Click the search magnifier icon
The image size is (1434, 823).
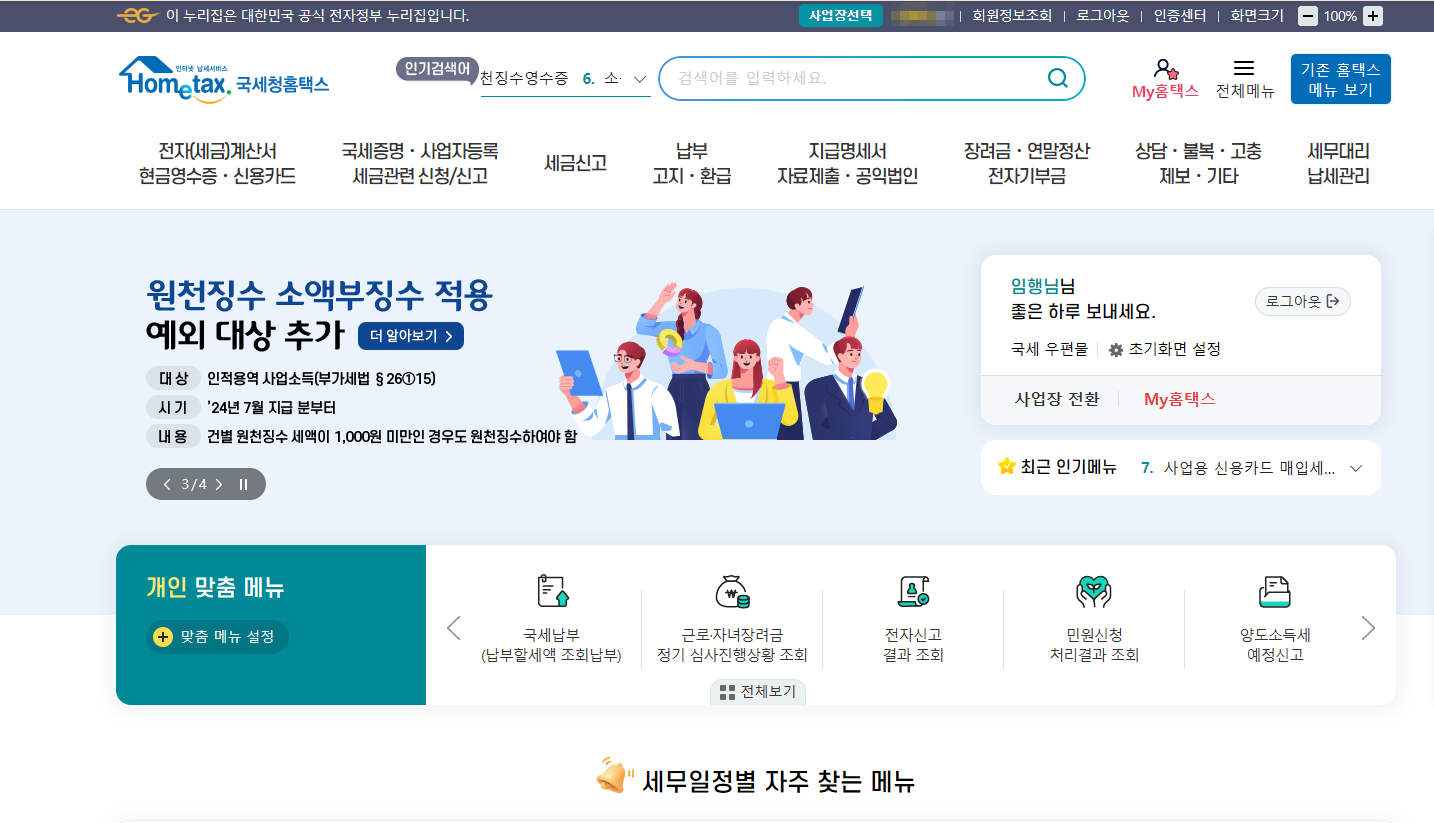1057,78
